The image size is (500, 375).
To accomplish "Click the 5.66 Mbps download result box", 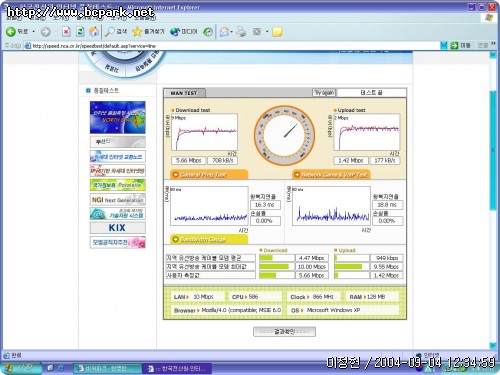I will (x=188, y=160).
